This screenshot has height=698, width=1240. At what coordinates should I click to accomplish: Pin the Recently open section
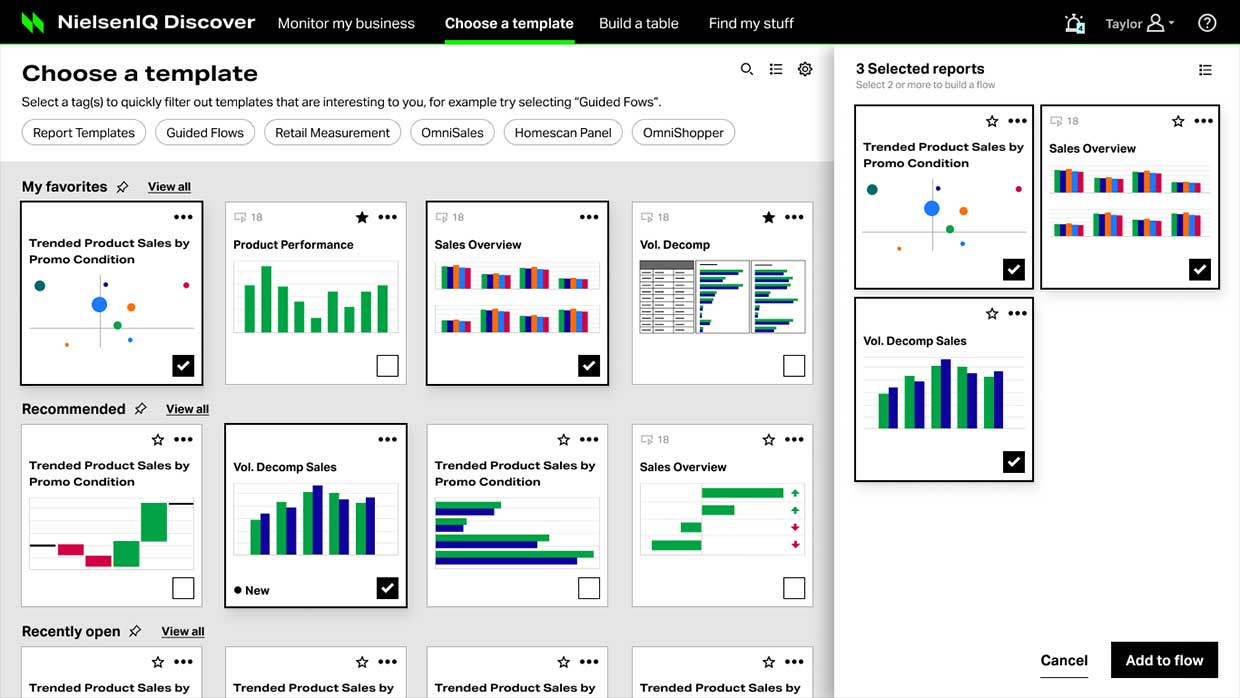[135, 631]
